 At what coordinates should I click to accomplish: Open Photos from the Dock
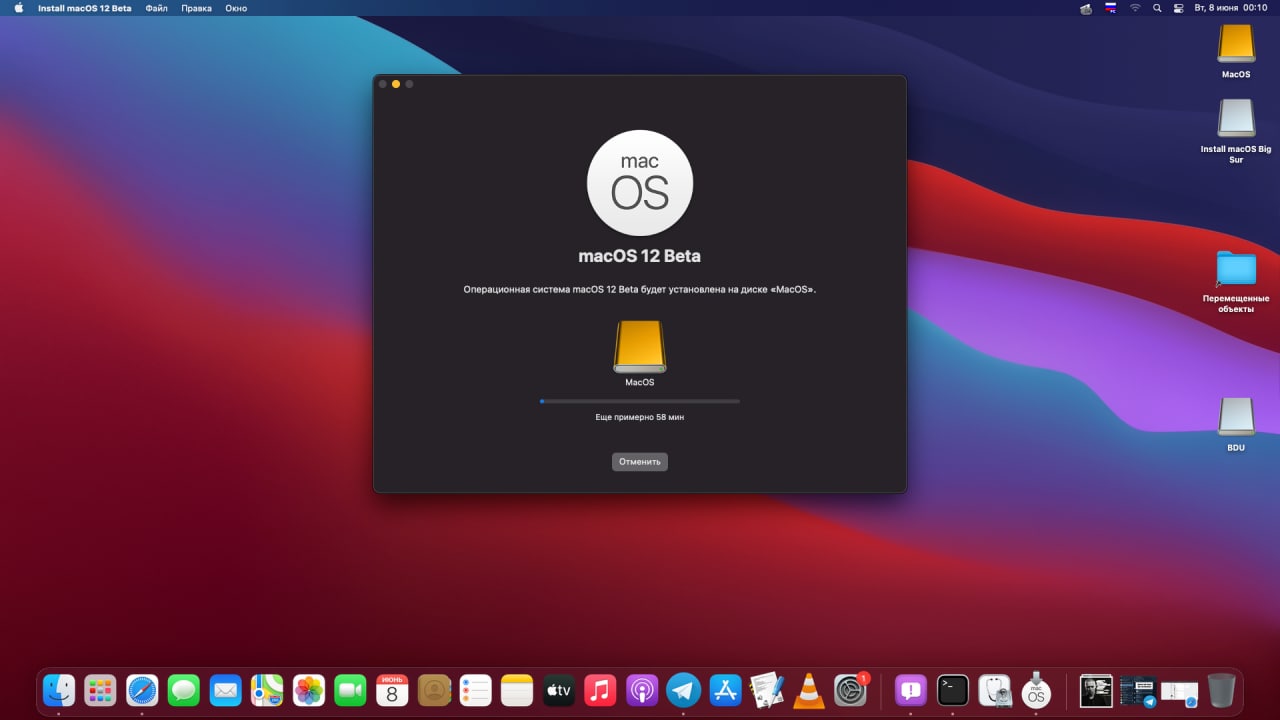pos(309,690)
